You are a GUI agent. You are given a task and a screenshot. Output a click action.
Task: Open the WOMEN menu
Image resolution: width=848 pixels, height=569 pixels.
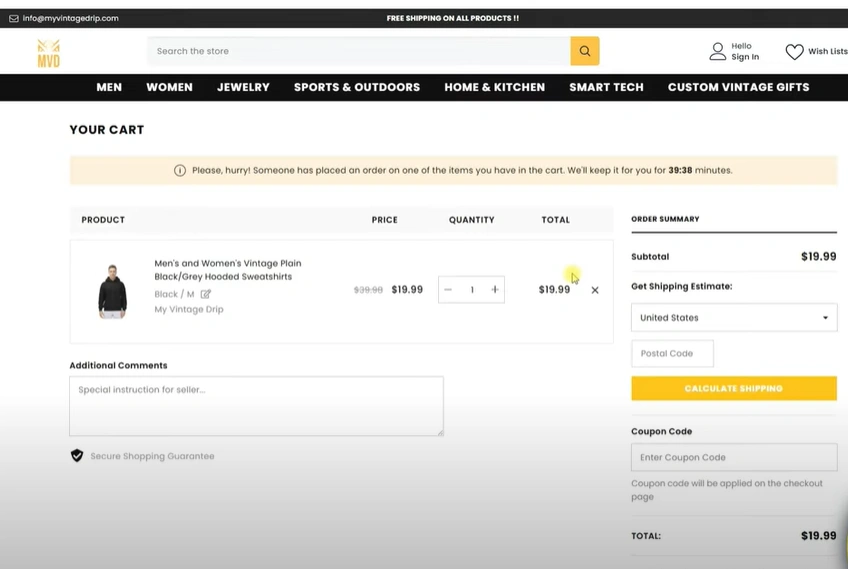pos(169,87)
